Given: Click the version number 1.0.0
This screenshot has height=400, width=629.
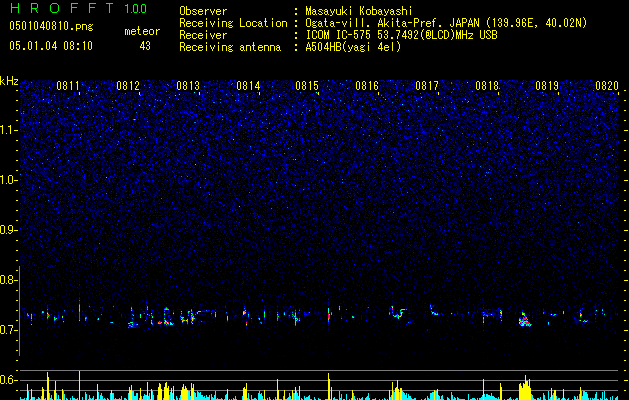Looking at the screenshot, I should click(135, 8).
